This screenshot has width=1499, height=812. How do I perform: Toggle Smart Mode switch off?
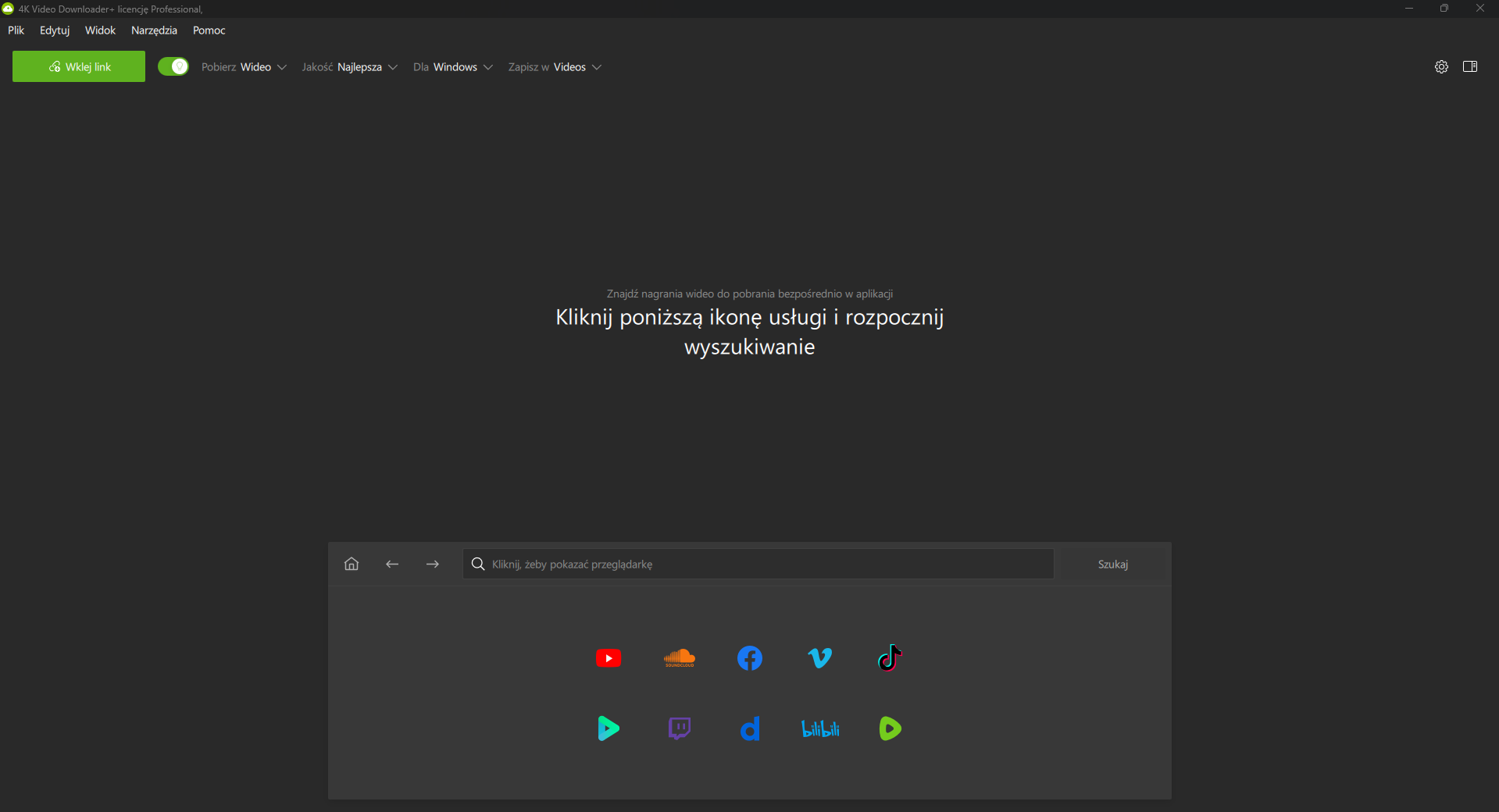pyautogui.click(x=173, y=66)
